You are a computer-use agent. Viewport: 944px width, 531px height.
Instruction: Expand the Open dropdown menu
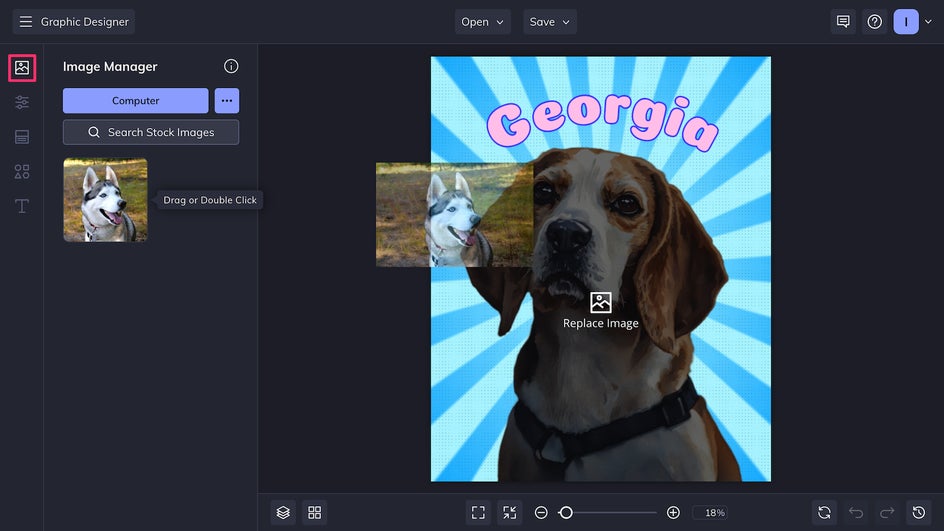[483, 22]
